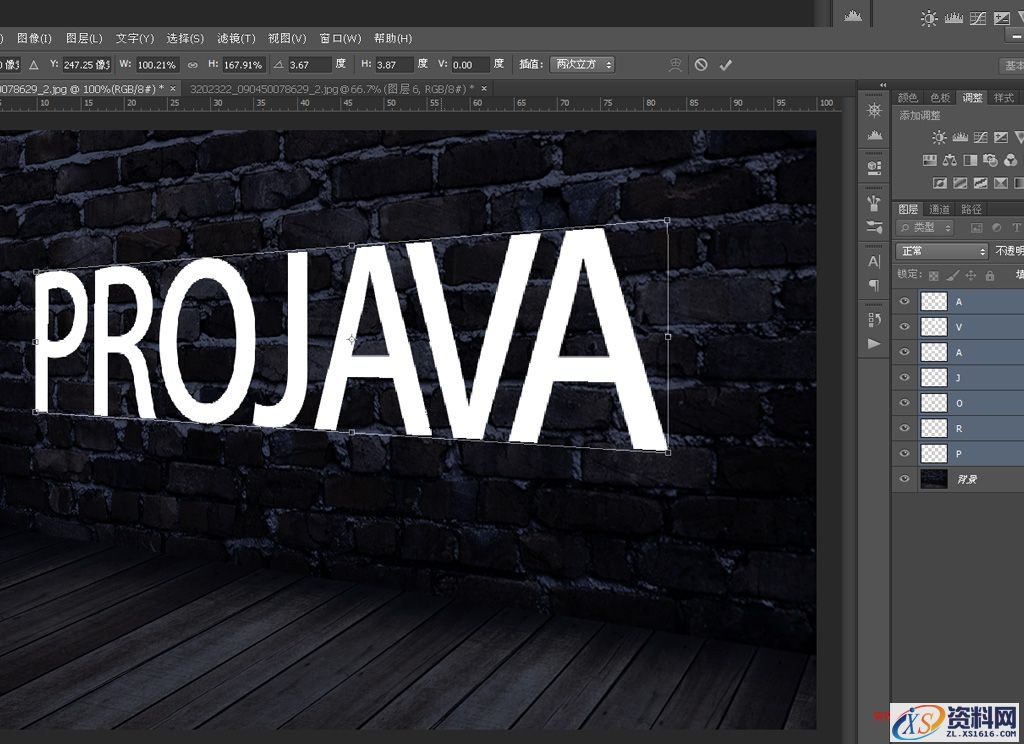Open the interpolation dropdown showing 两次立方
1024x744 pixels.
(x=582, y=64)
